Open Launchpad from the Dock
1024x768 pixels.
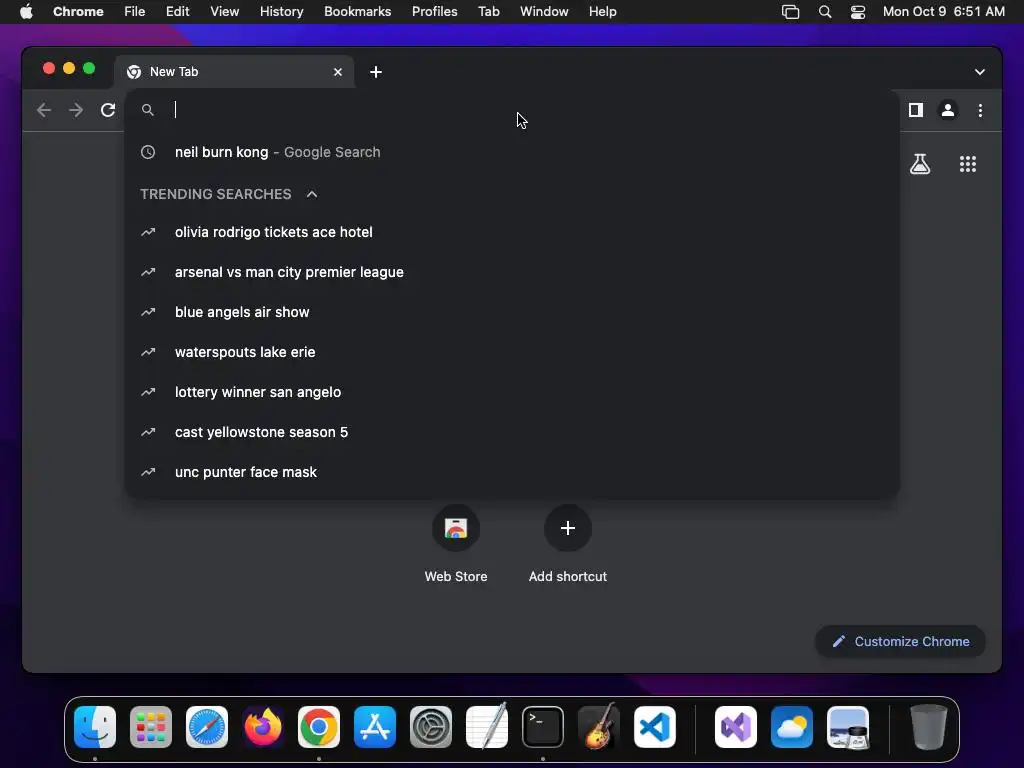tap(151, 727)
